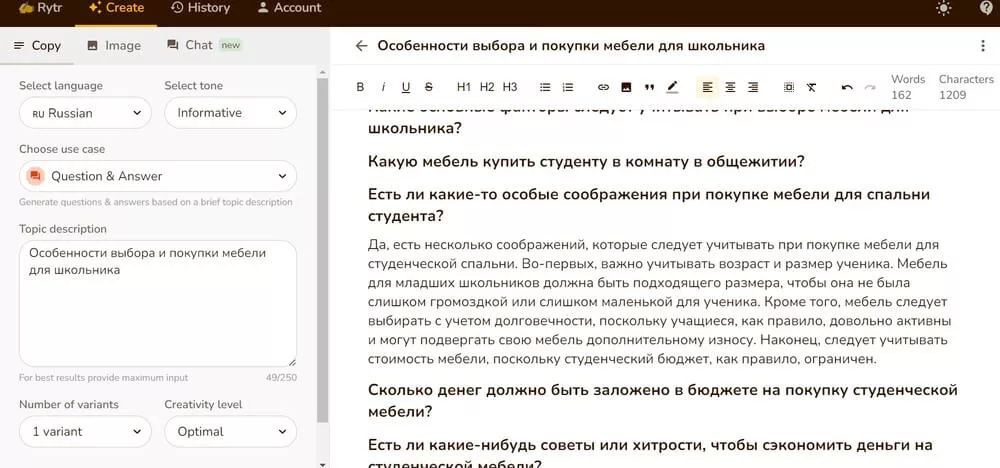The image size is (1000, 468).
Task: Open the Account tab
Action: point(289,8)
